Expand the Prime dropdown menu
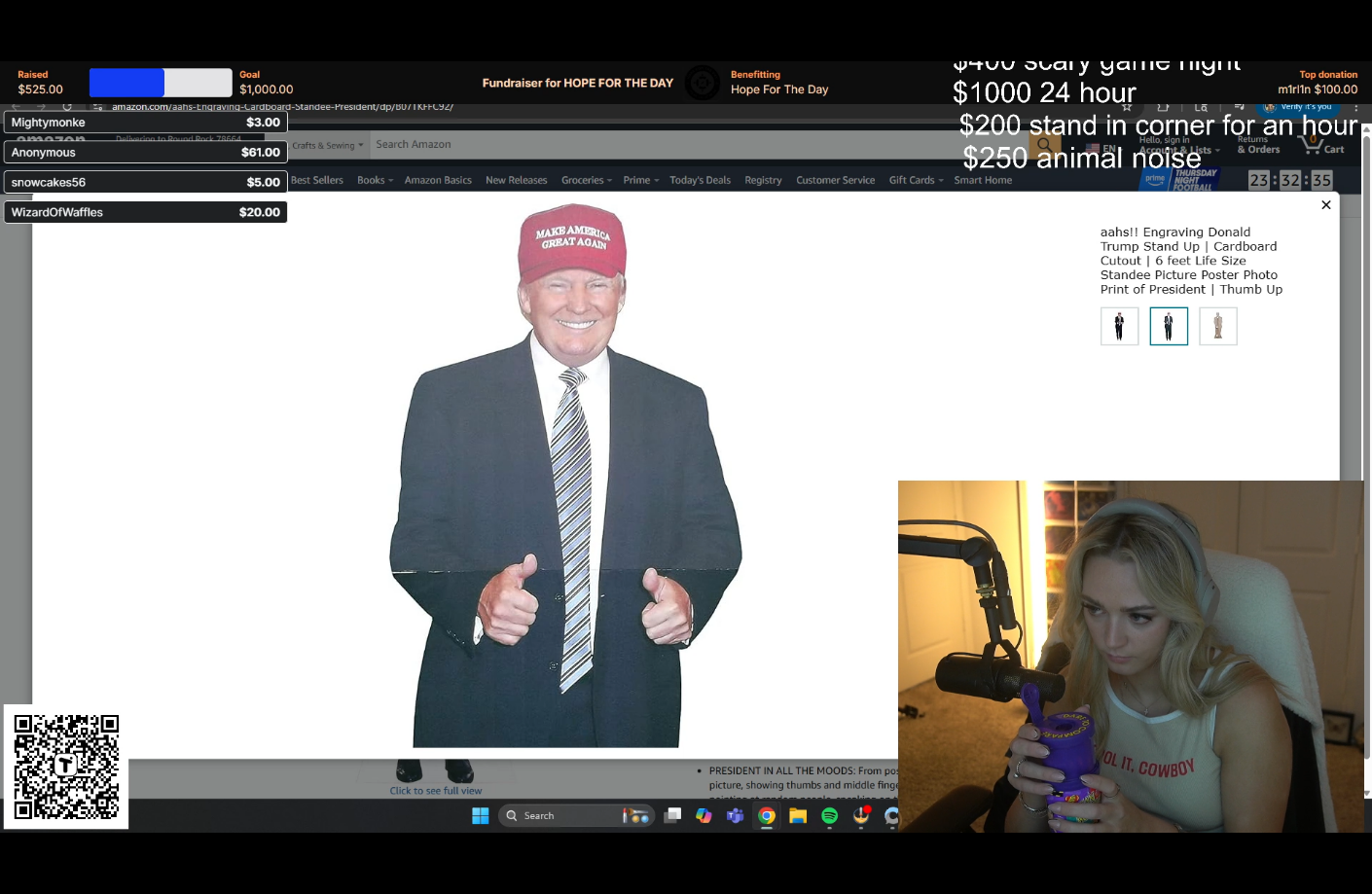Viewport: 1372px width, 894px height. [641, 180]
